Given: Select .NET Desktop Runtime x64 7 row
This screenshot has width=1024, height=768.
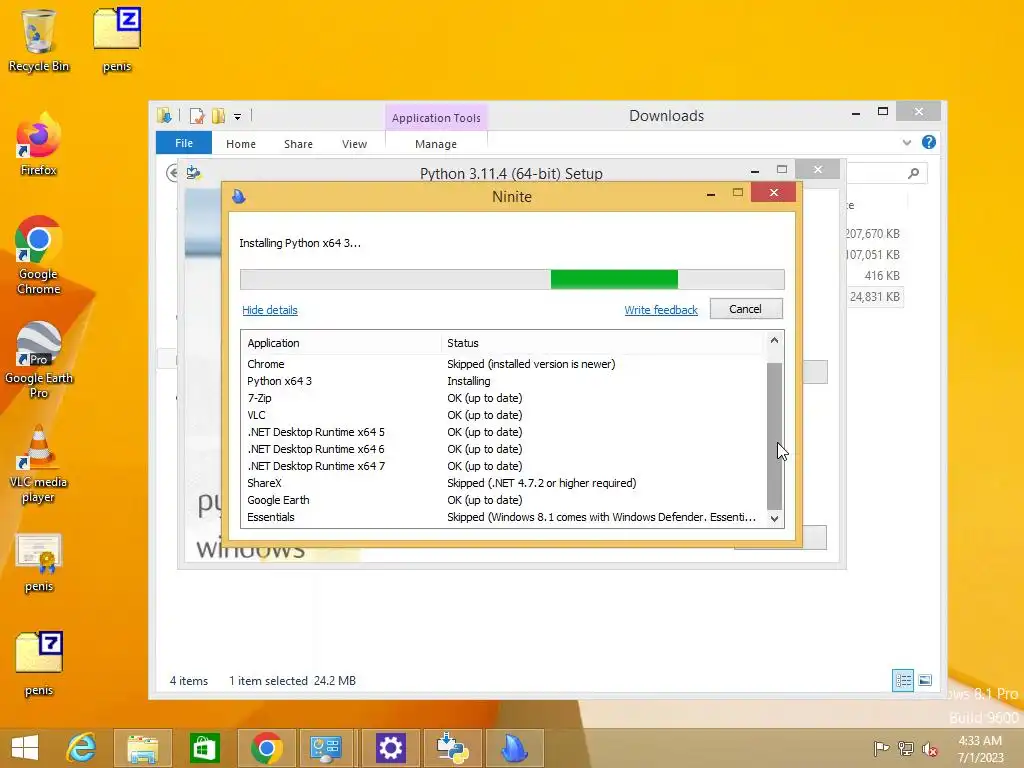Looking at the screenshot, I should click(x=504, y=466).
